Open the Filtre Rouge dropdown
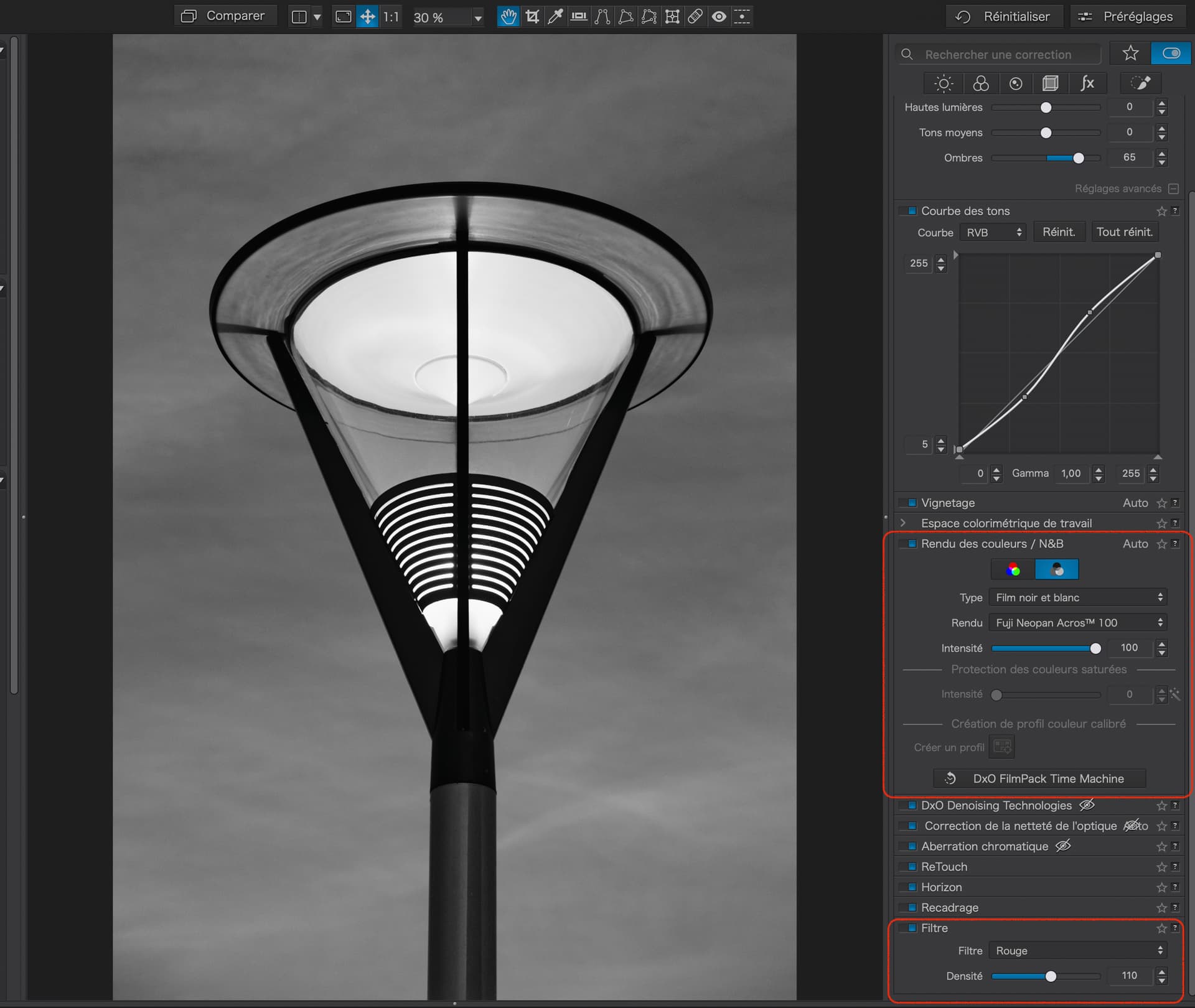Image resolution: width=1195 pixels, height=1008 pixels. click(1077, 951)
